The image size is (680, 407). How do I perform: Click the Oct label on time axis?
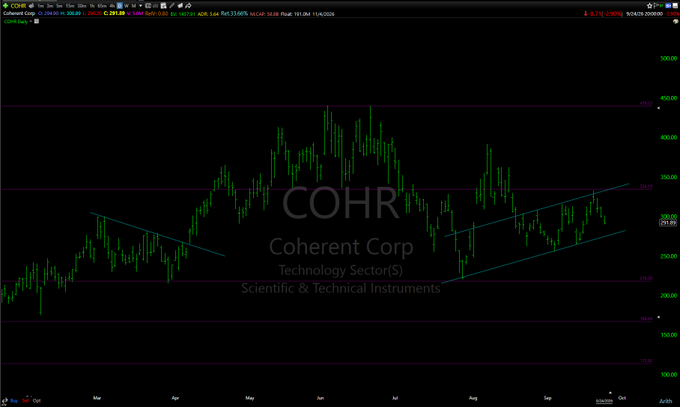tap(622, 398)
